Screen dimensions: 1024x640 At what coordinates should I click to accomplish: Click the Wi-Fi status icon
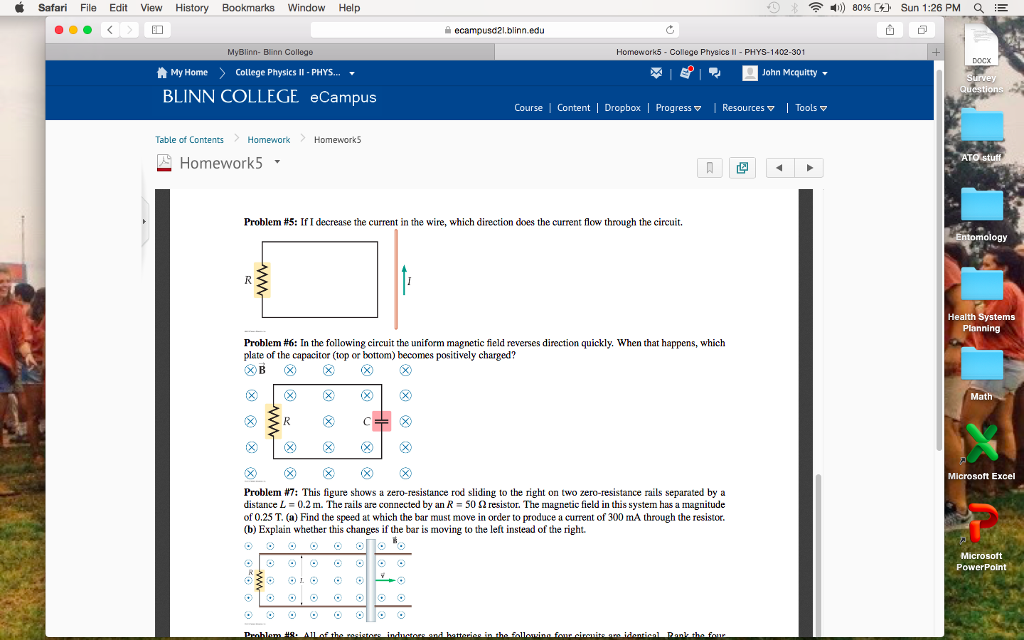coord(815,8)
